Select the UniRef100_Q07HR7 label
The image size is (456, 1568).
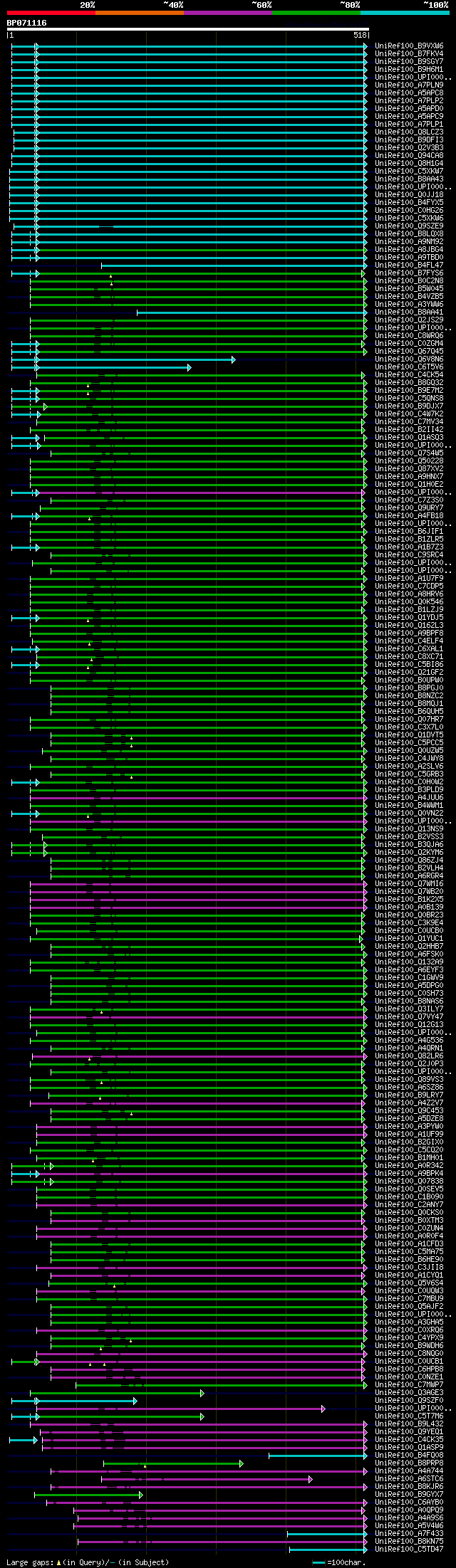pyautogui.click(x=409, y=720)
